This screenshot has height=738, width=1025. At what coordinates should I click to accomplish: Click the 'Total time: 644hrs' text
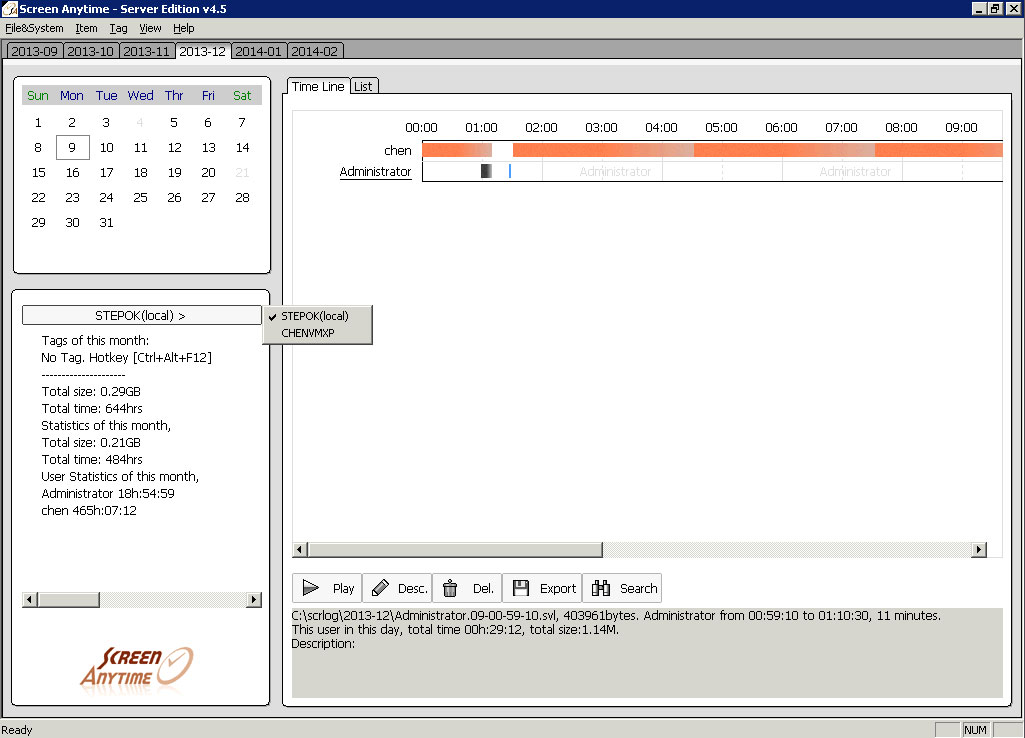(92, 409)
